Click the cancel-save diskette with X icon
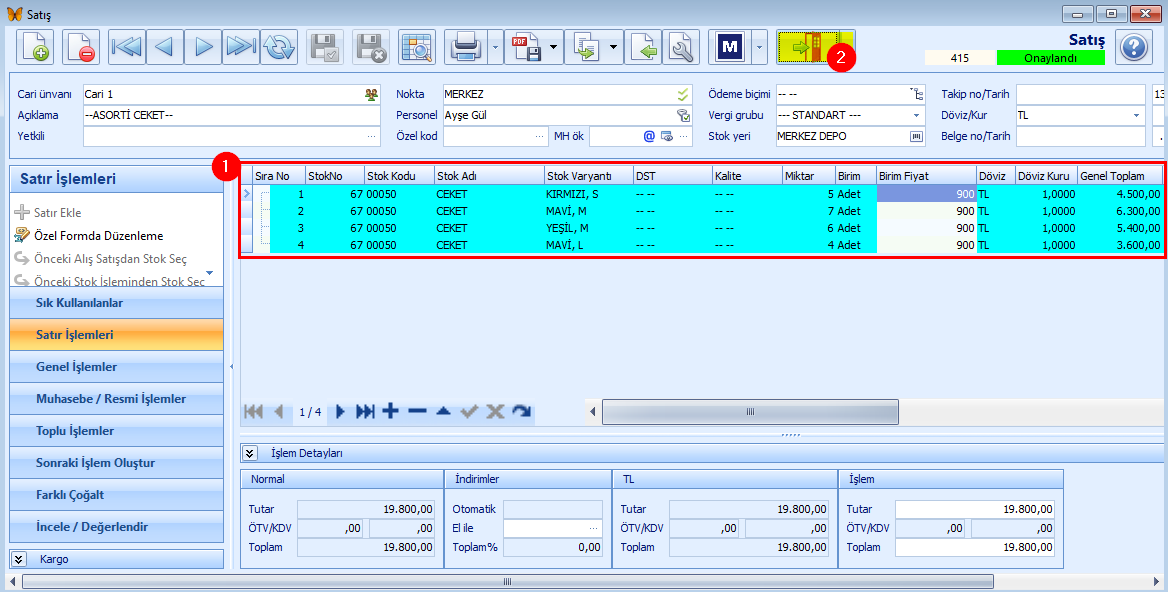 [x=371, y=48]
